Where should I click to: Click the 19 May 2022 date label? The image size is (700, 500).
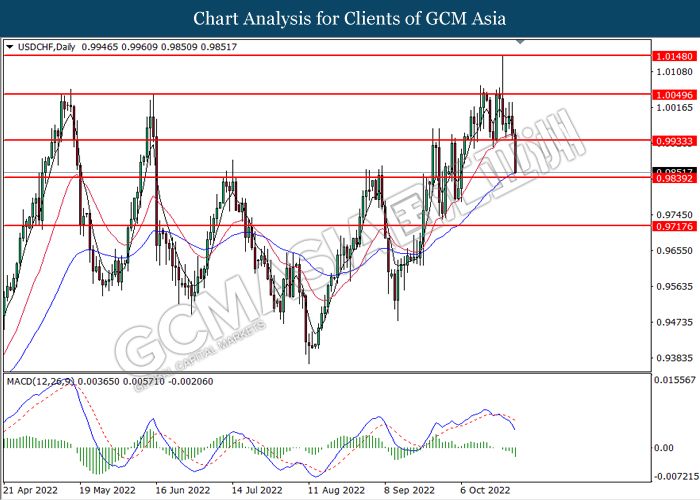point(108,490)
